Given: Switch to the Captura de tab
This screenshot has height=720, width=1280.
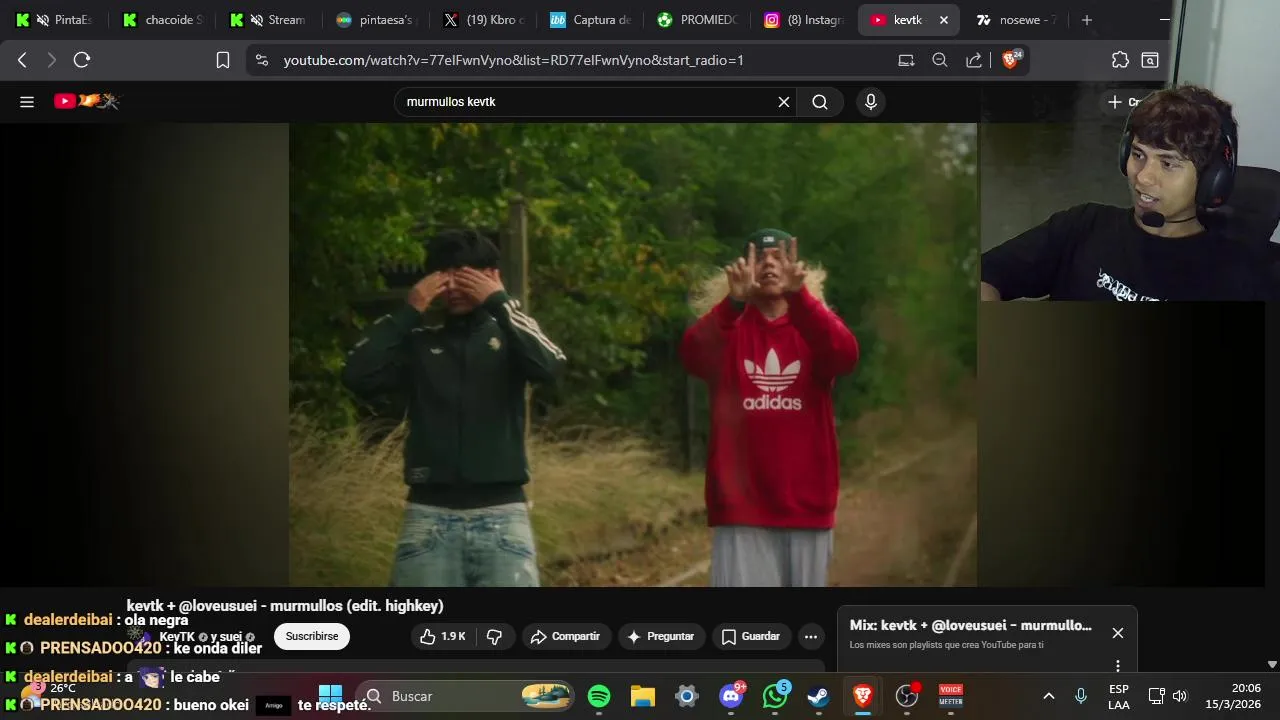Looking at the screenshot, I should (591, 20).
